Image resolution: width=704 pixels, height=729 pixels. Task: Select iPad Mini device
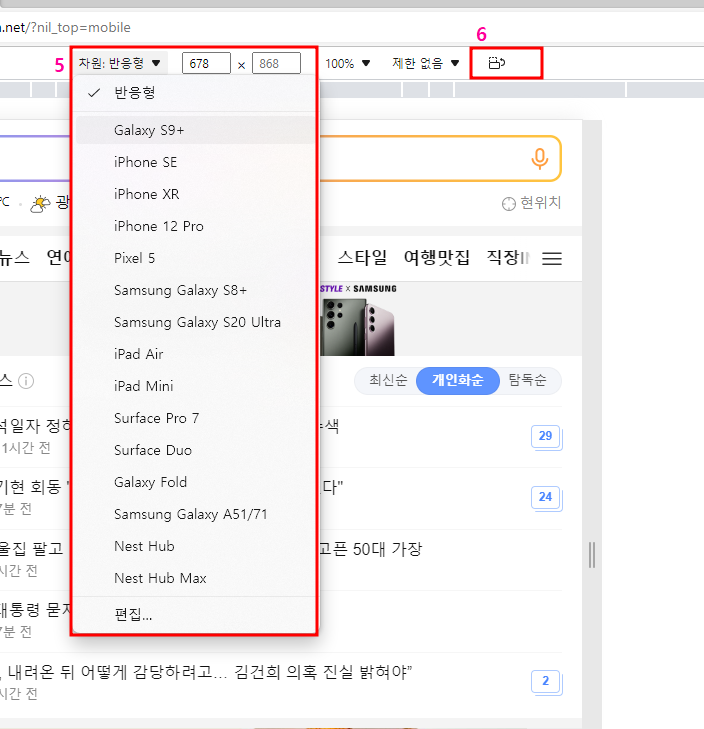coord(194,386)
